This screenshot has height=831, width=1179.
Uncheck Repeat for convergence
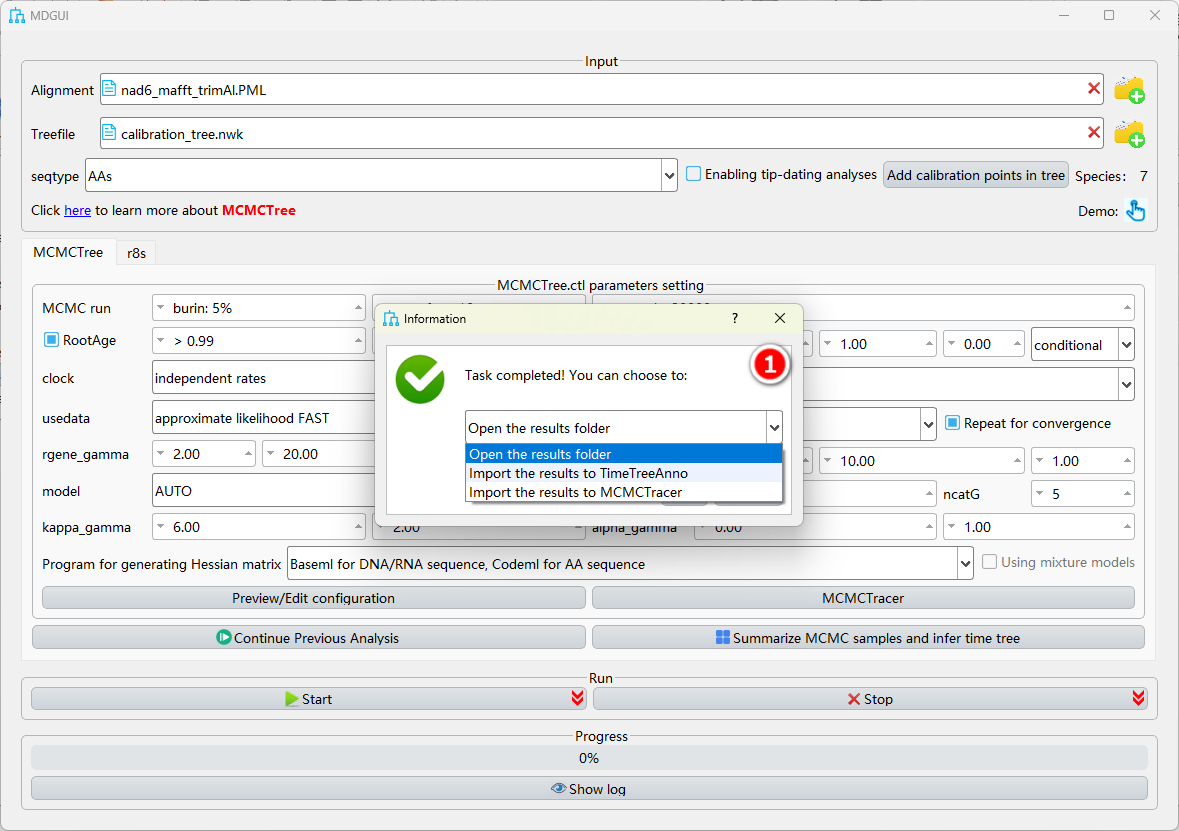click(x=952, y=423)
